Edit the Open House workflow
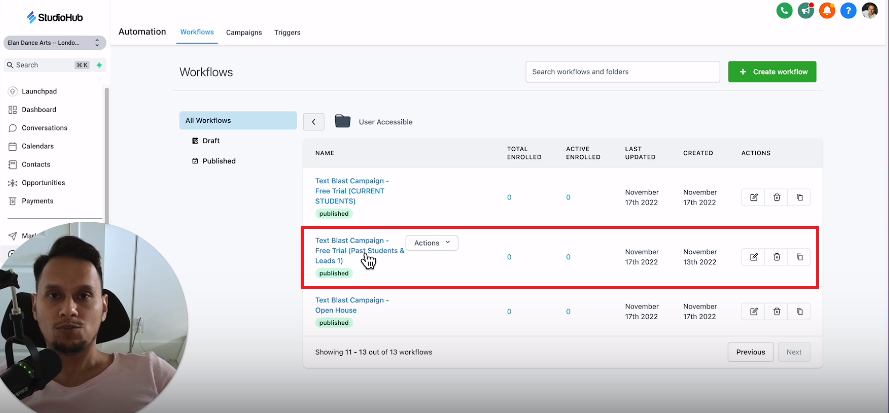The image size is (889, 413). (753, 311)
